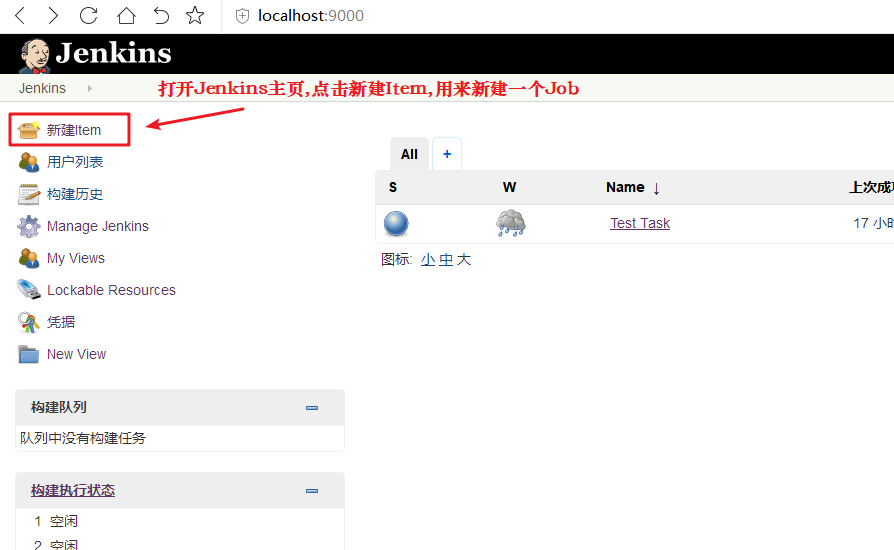This screenshot has width=894, height=550.
Task: Open the 构建执行状态 link
Action: (73, 490)
